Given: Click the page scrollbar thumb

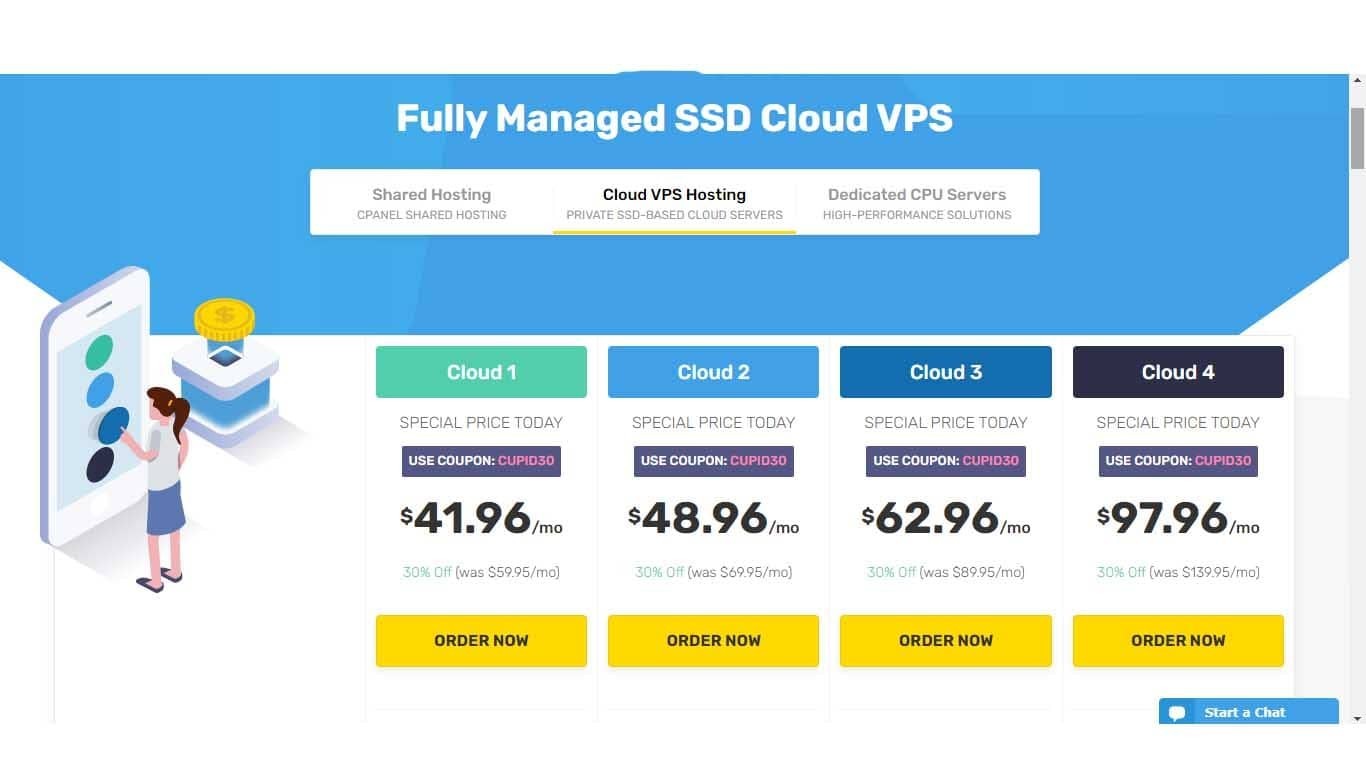Looking at the screenshot, I should (x=1357, y=138).
